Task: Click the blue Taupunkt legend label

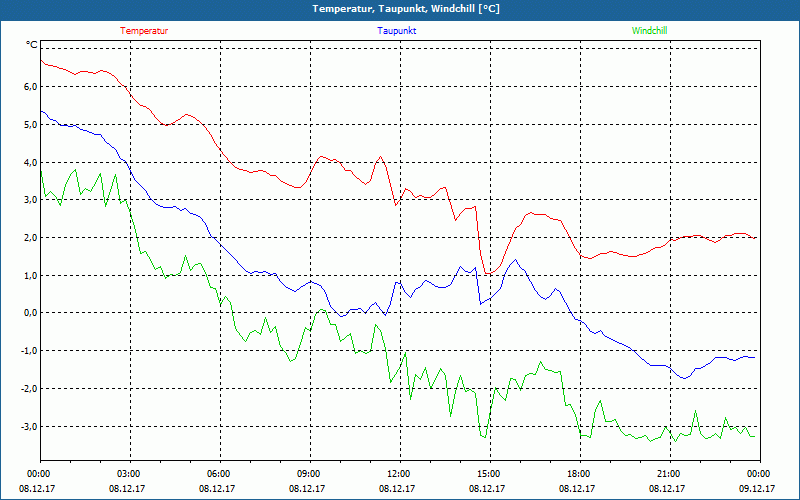Action: point(396,31)
